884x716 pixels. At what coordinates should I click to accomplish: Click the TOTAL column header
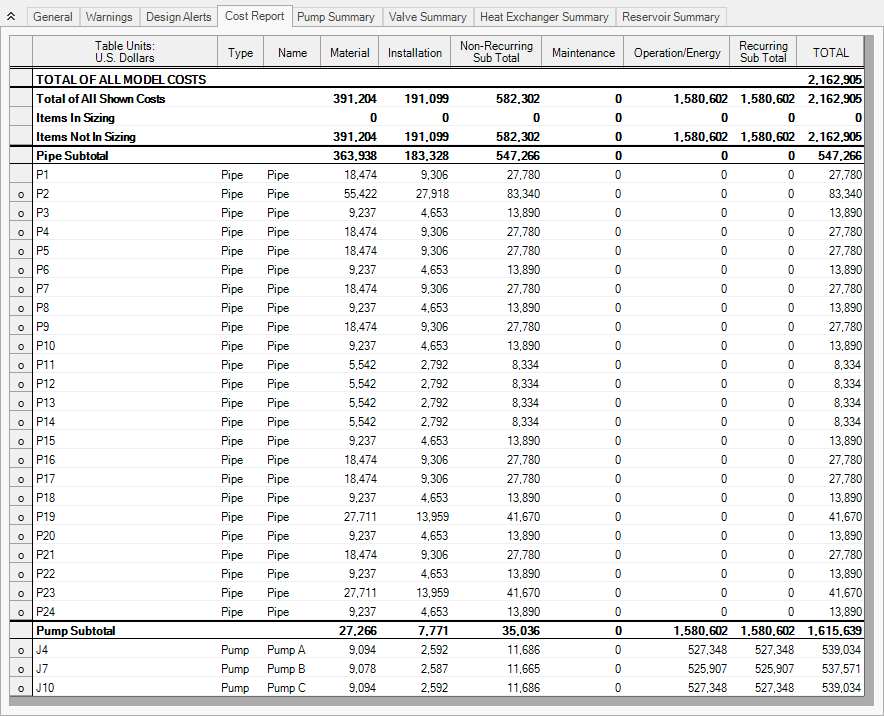coord(830,52)
